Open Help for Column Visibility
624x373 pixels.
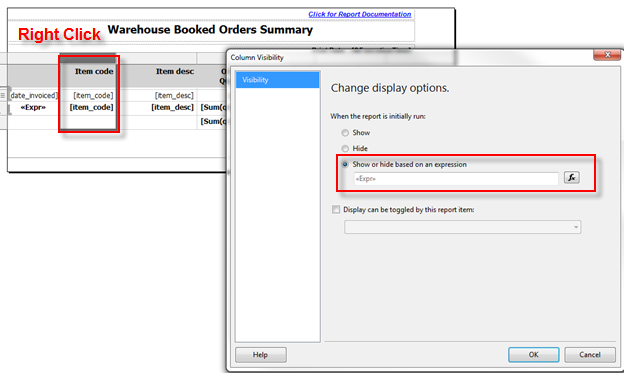point(261,355)
